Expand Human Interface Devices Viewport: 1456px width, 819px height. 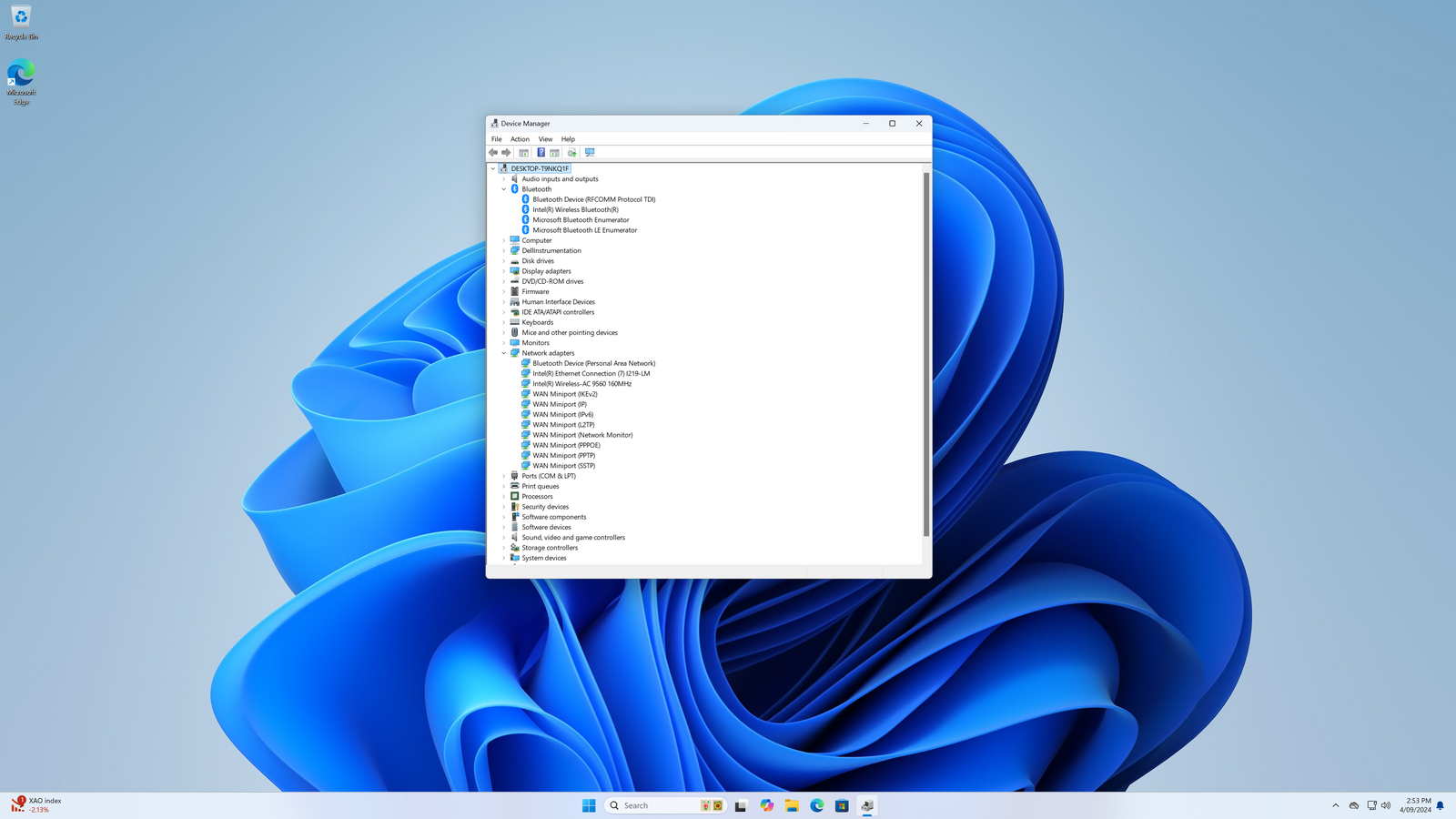tap(504, 302)
